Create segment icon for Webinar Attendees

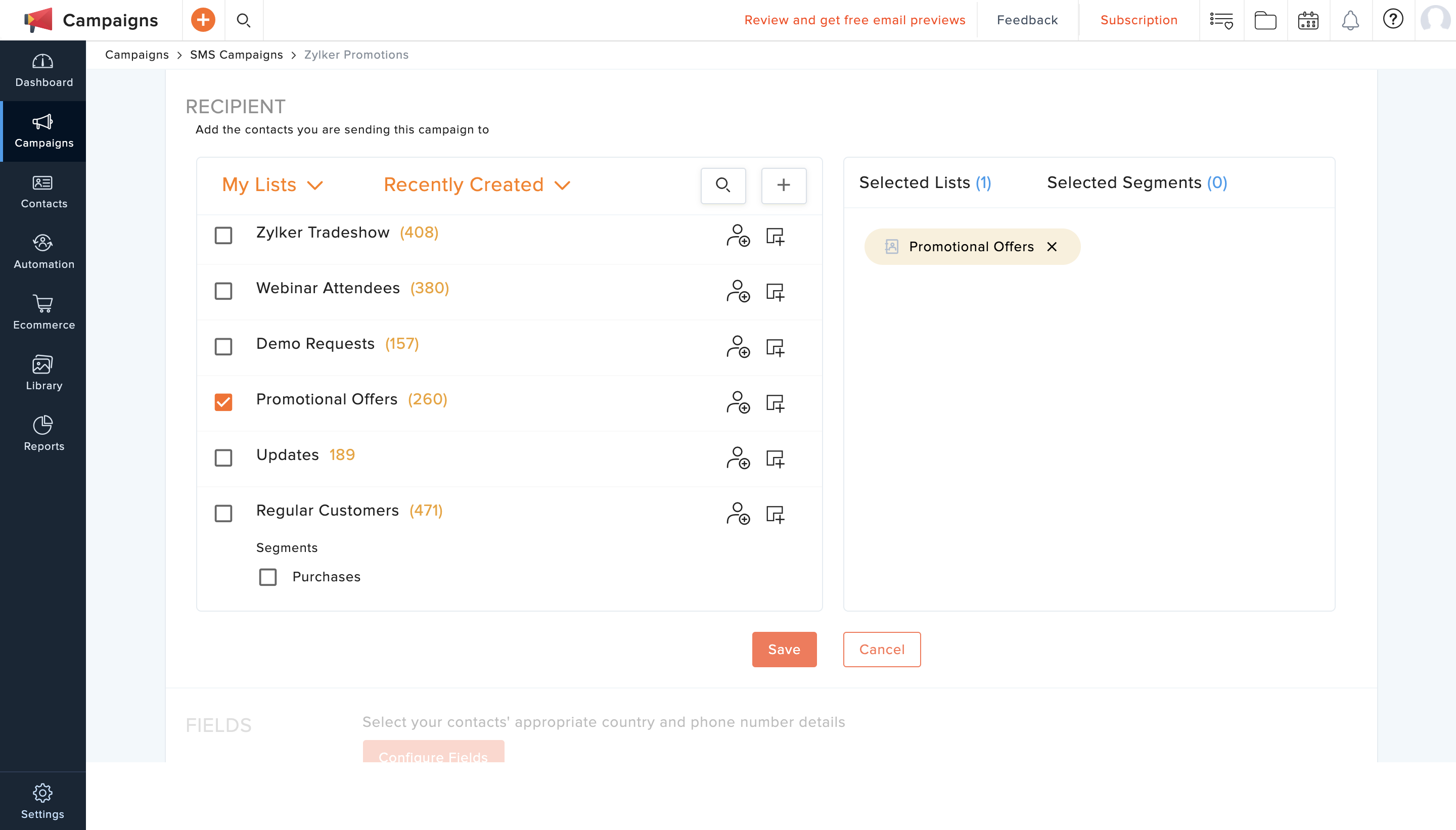pos(776,292)
